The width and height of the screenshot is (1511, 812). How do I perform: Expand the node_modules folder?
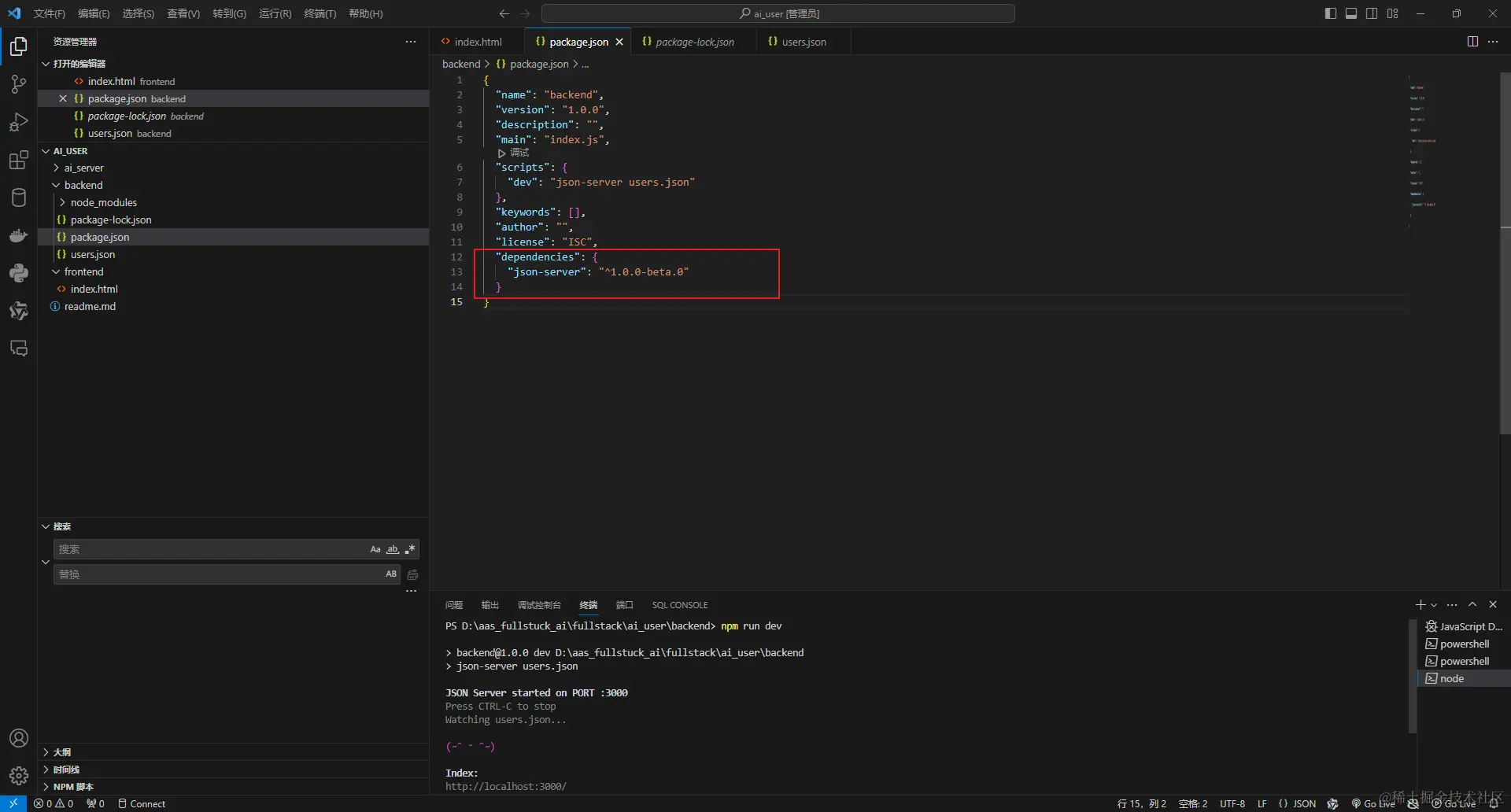(103, 202)
